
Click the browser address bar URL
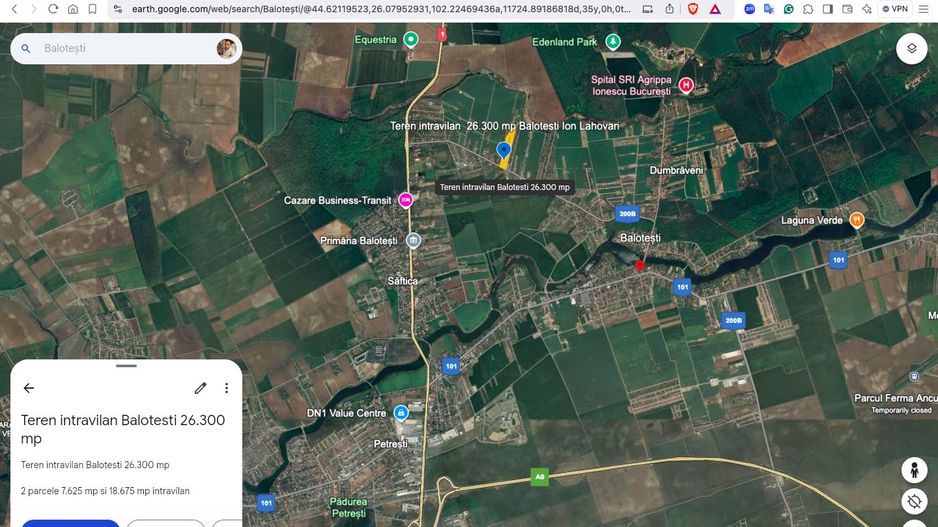tap(381, 9)
